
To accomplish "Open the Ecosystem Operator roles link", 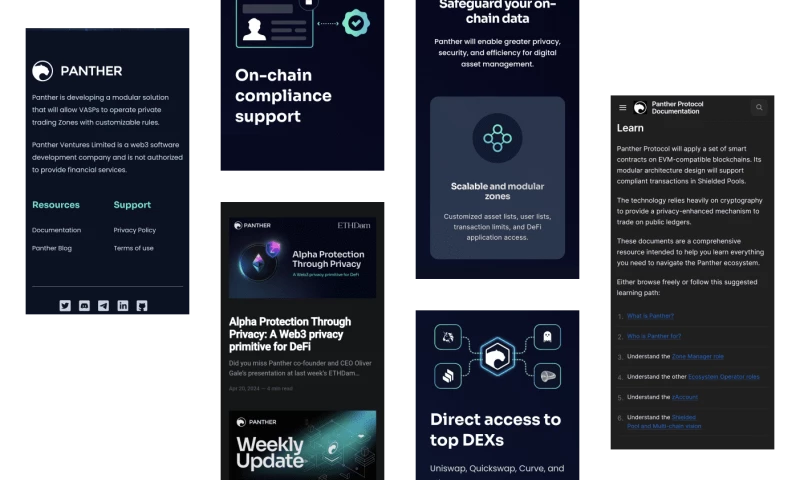I will tap(723, 377).
